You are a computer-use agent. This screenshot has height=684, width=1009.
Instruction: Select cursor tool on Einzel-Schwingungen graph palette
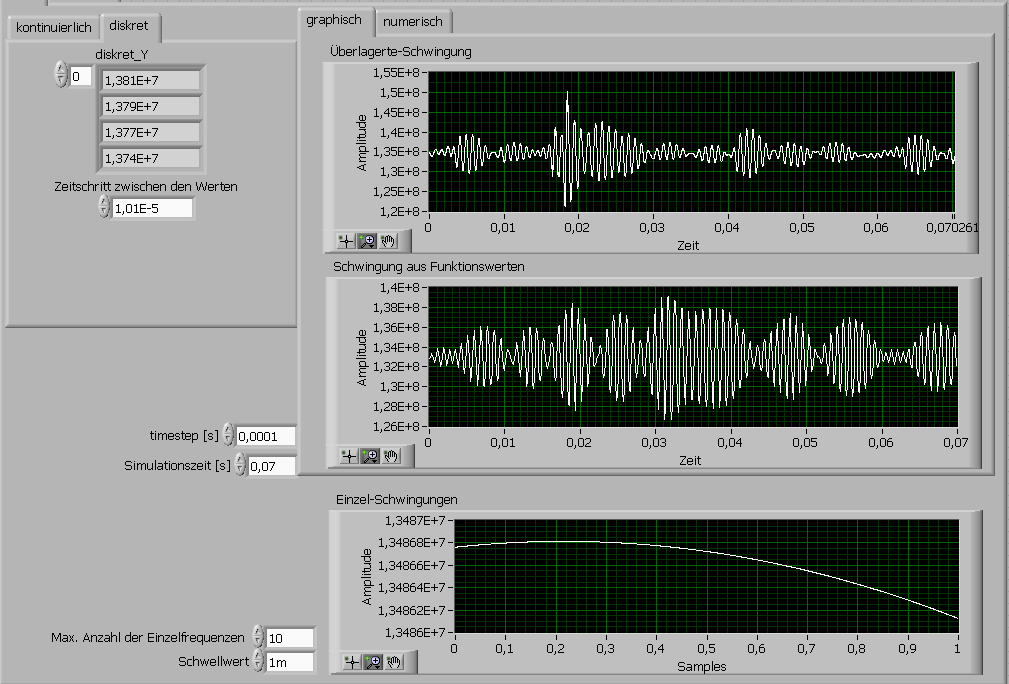click(x=352, y=661)
